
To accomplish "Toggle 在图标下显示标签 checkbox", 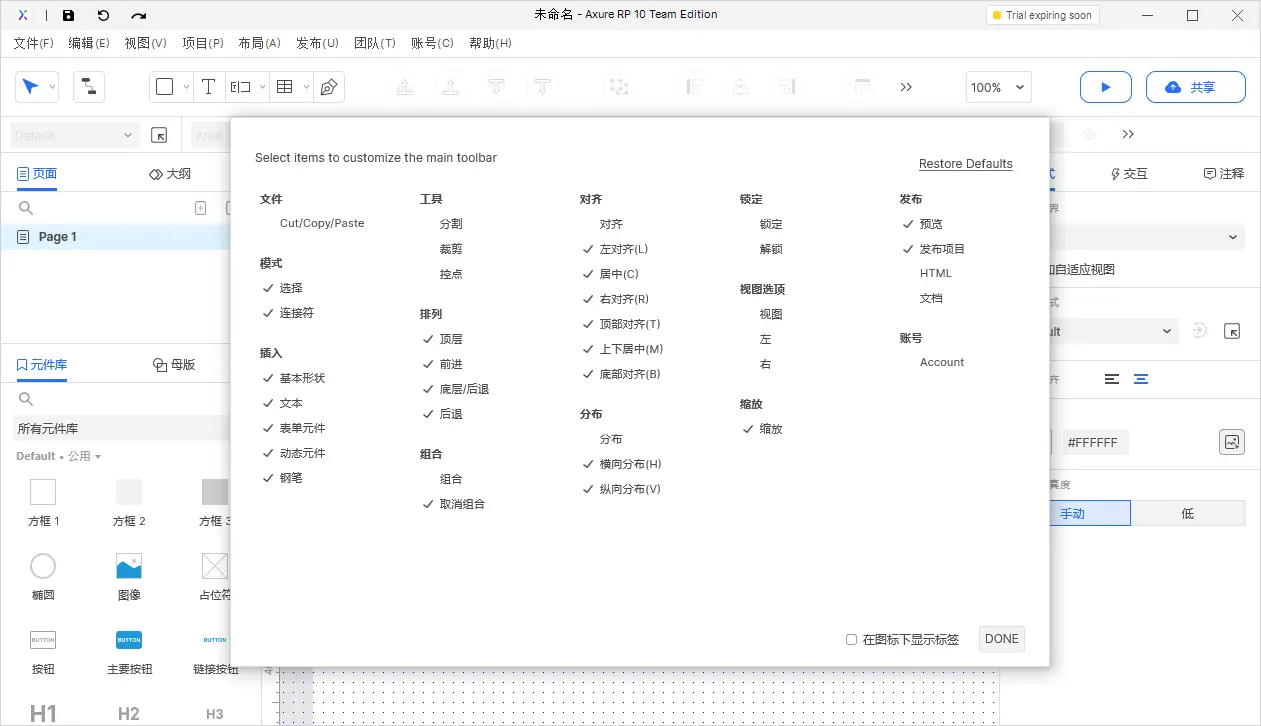I will [x=852, y=639].
